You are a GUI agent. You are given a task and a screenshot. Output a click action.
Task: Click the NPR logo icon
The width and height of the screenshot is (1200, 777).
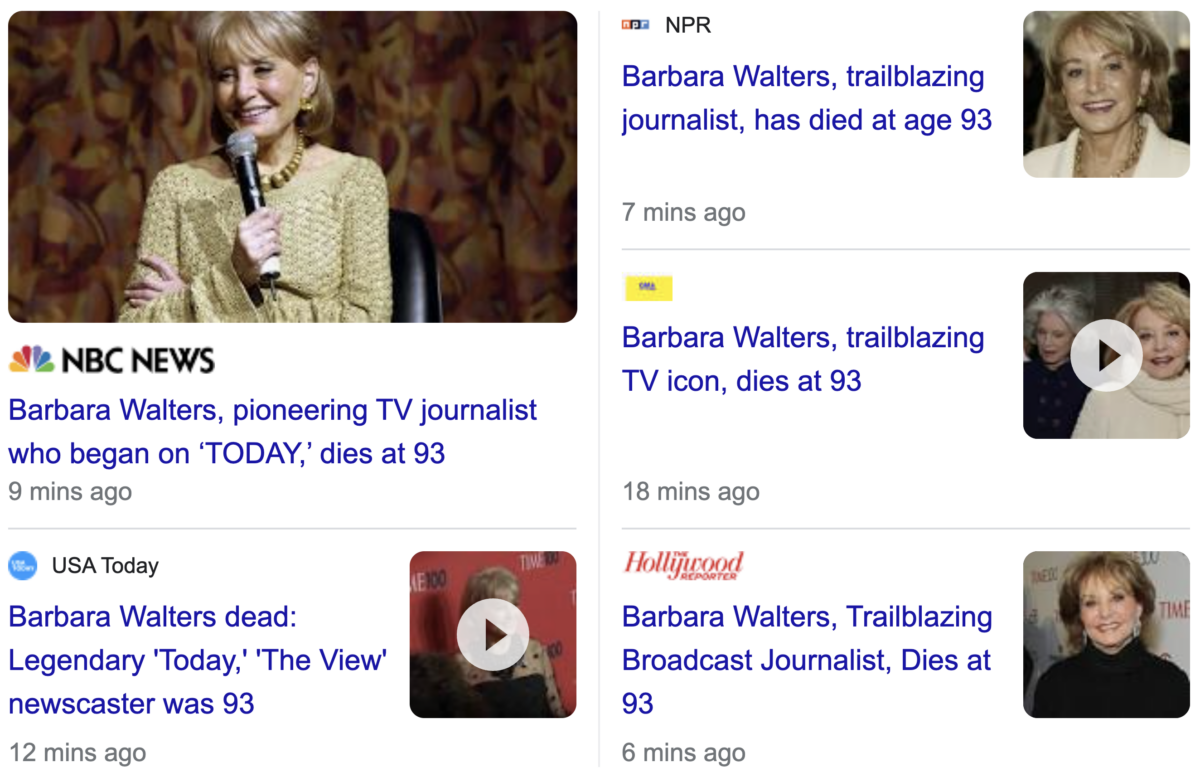click(635, 25)
